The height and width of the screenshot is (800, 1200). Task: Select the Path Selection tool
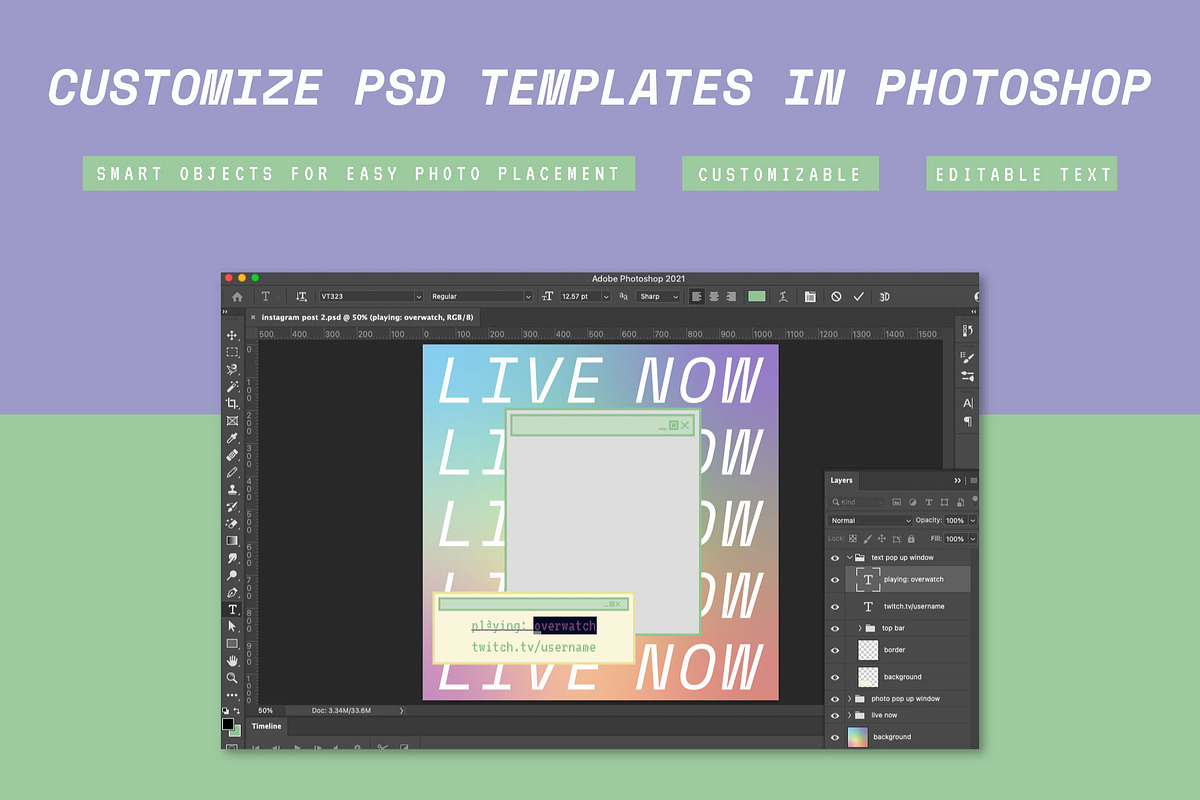coord(232,626)
